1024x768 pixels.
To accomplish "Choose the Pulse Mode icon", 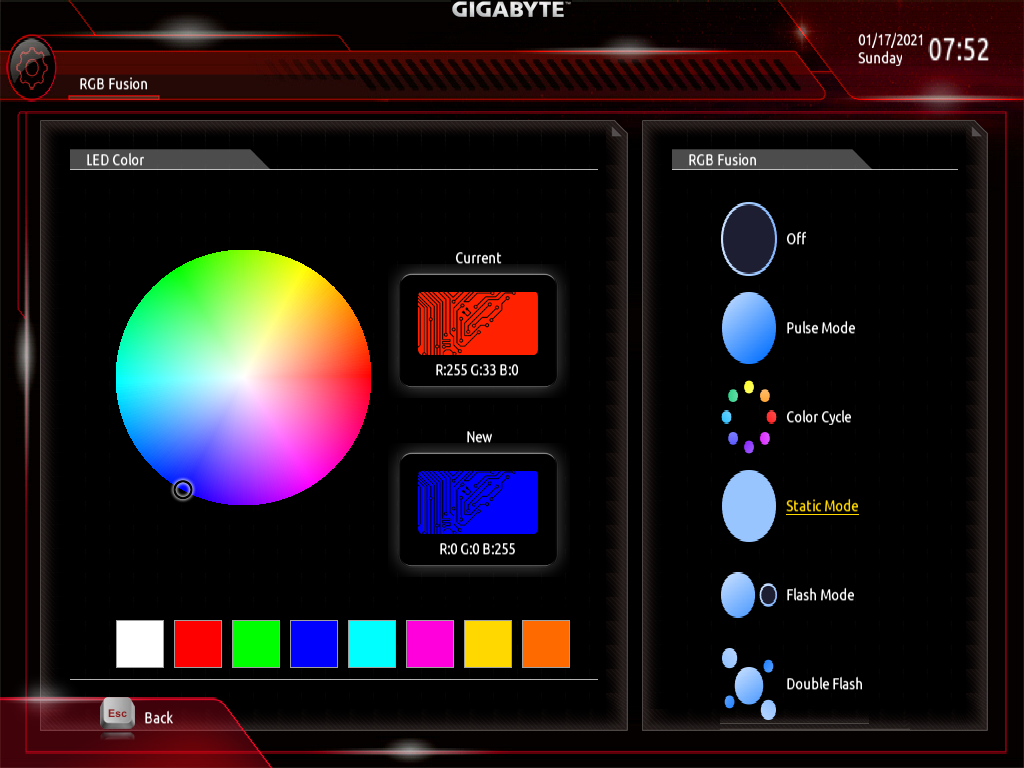I will (748, 328).
